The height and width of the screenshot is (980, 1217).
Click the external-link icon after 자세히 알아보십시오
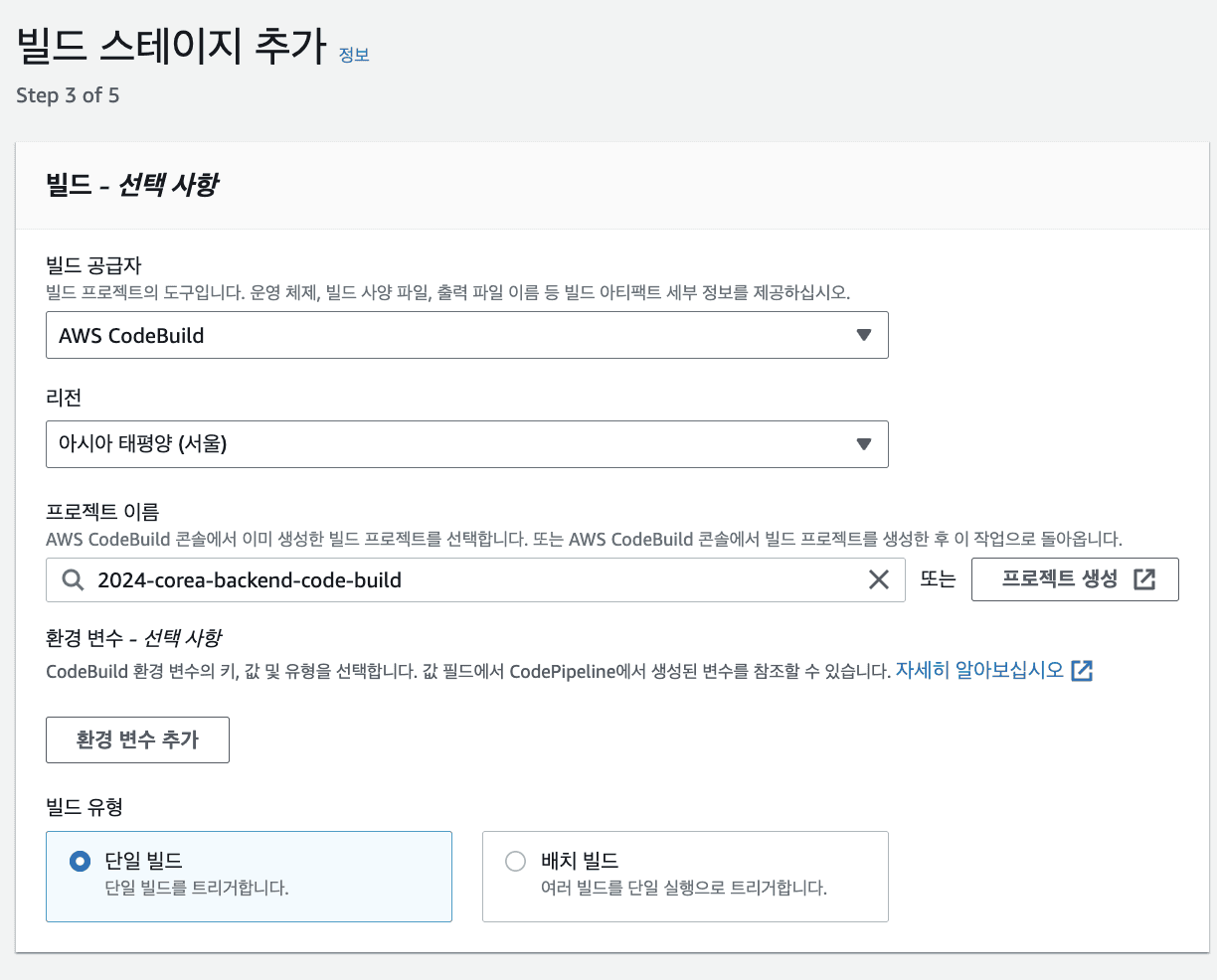pyautogui.click(x=1082, y=671)
